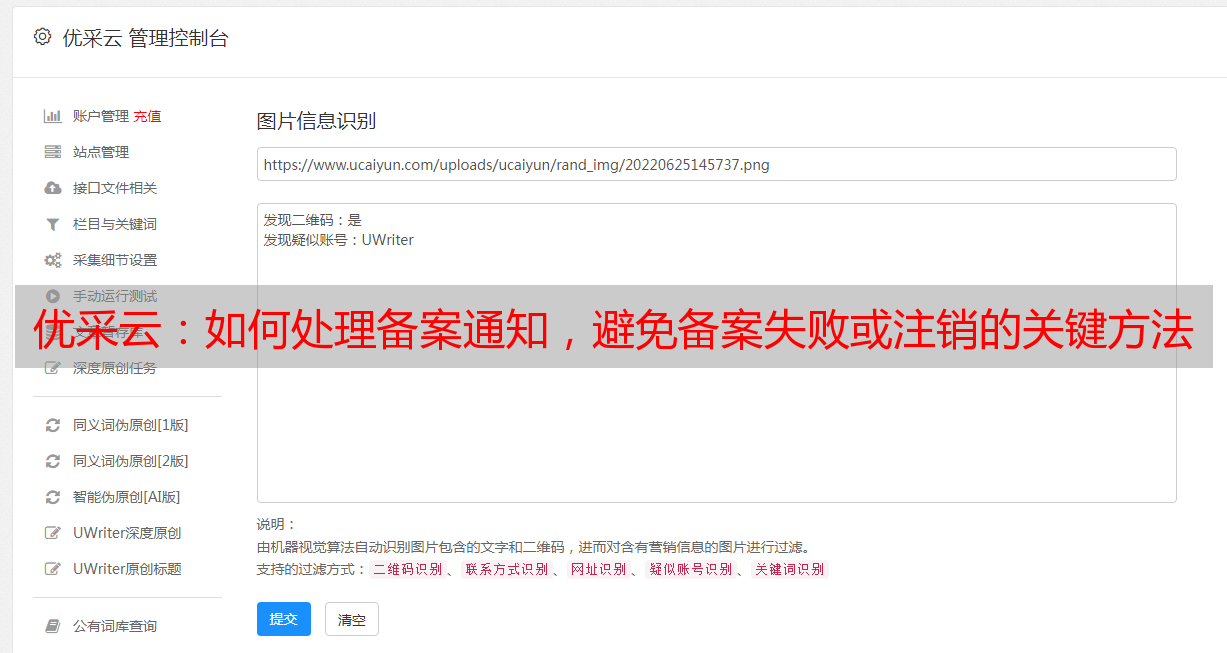1227x653 pixels.
Task: Open the 站点管理 sidebar menu
Action: coord(101,152)
